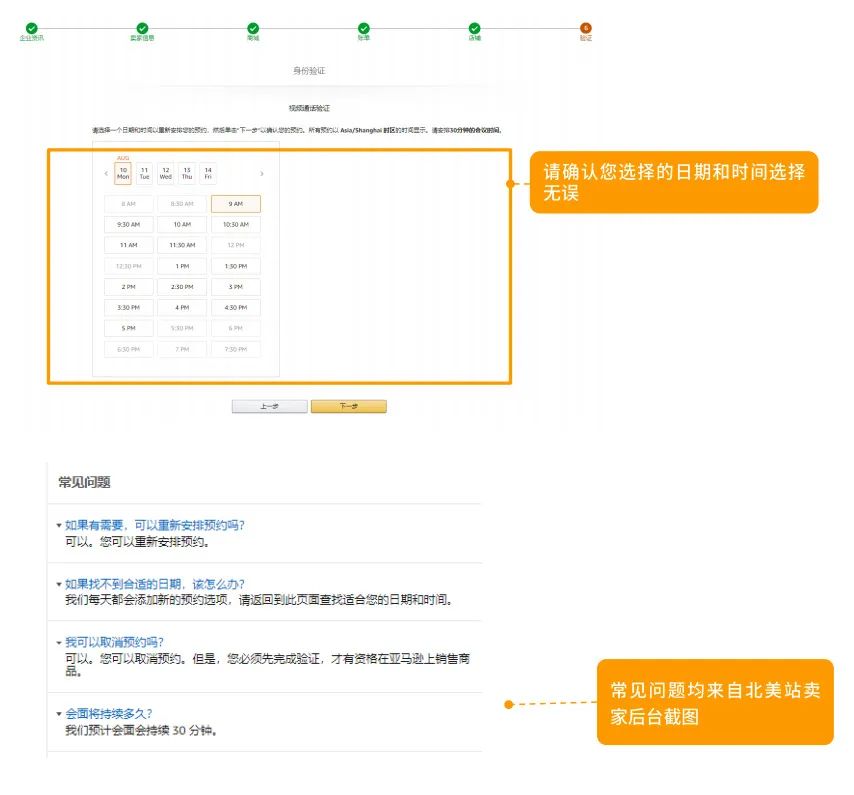854x795 pixels.
Task: Click the third step's green checkmark icon
Action: [x=253, y=29]
